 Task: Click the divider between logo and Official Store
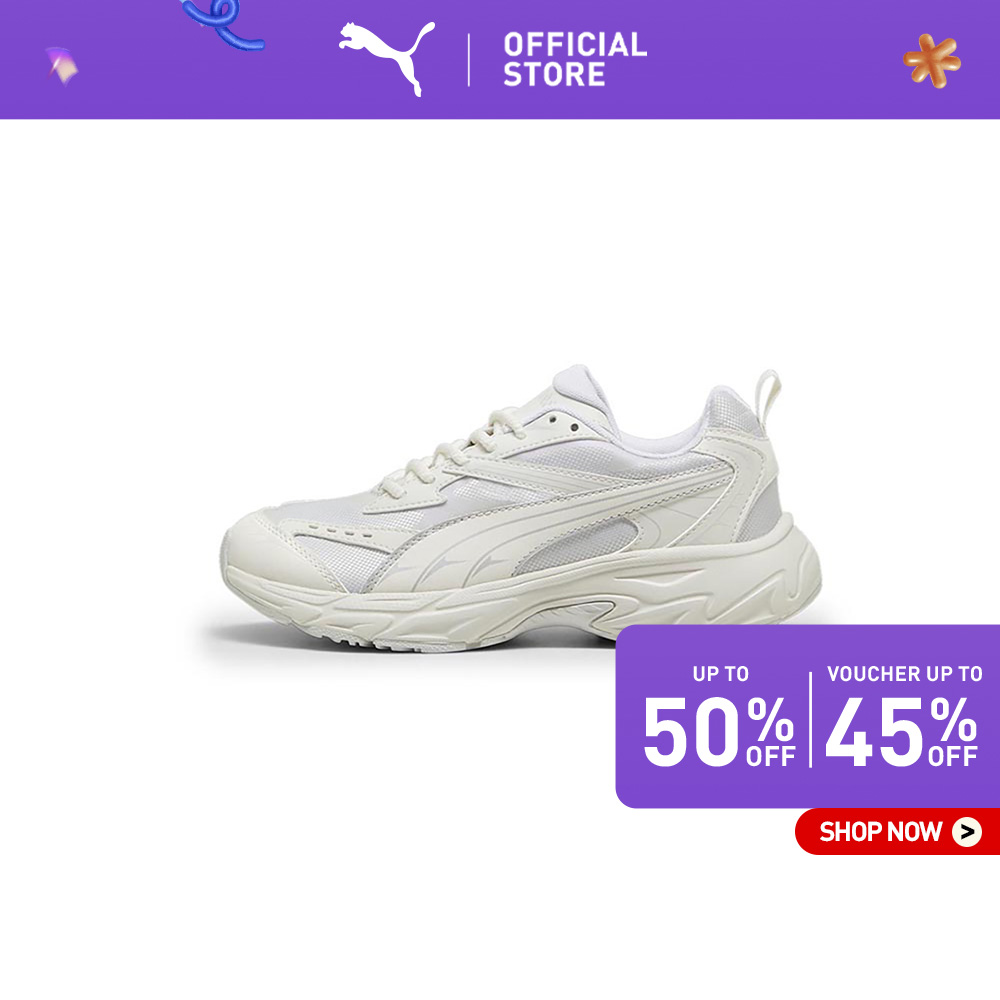click(x=469, y=60)
